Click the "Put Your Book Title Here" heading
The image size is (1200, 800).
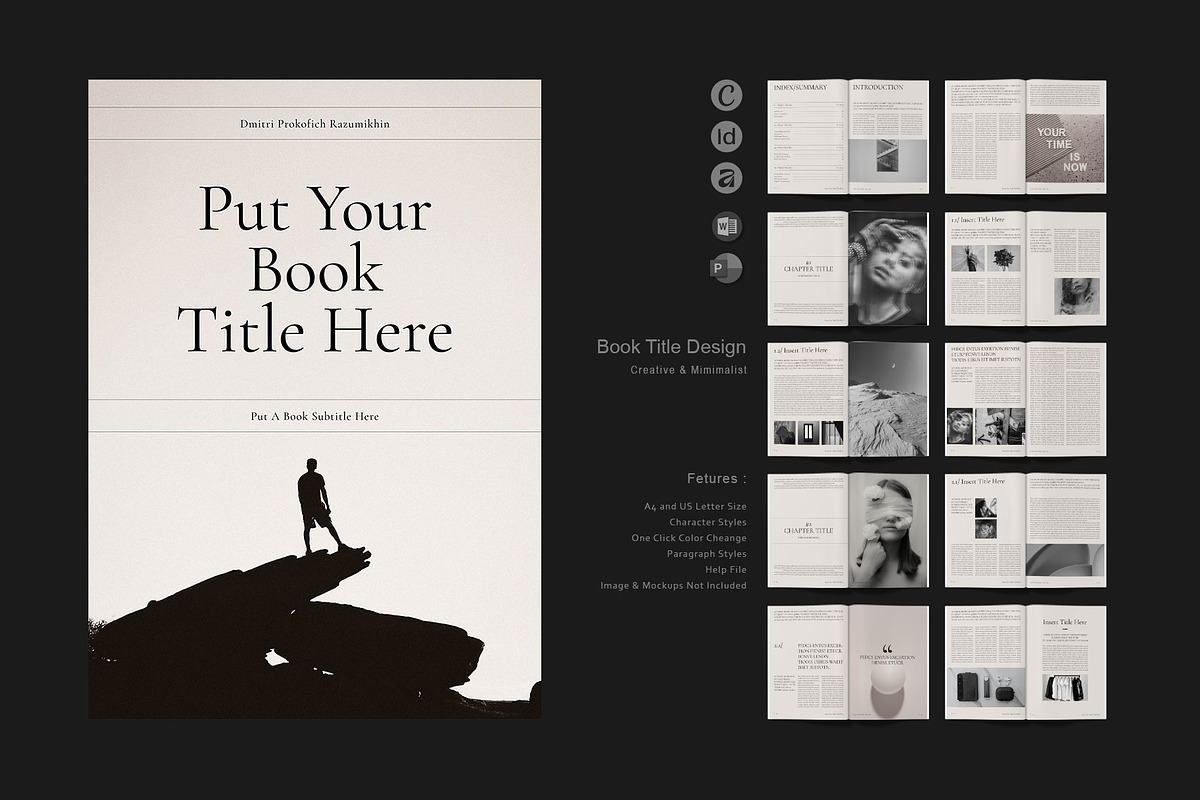point(315,270)
